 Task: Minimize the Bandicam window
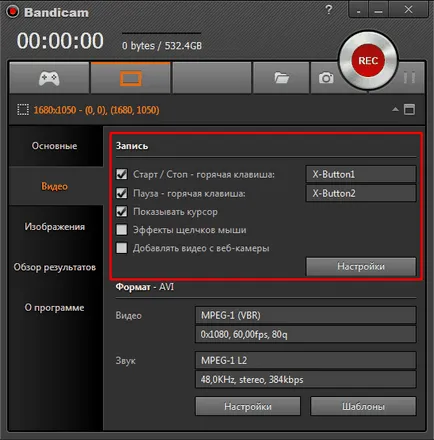378,10
